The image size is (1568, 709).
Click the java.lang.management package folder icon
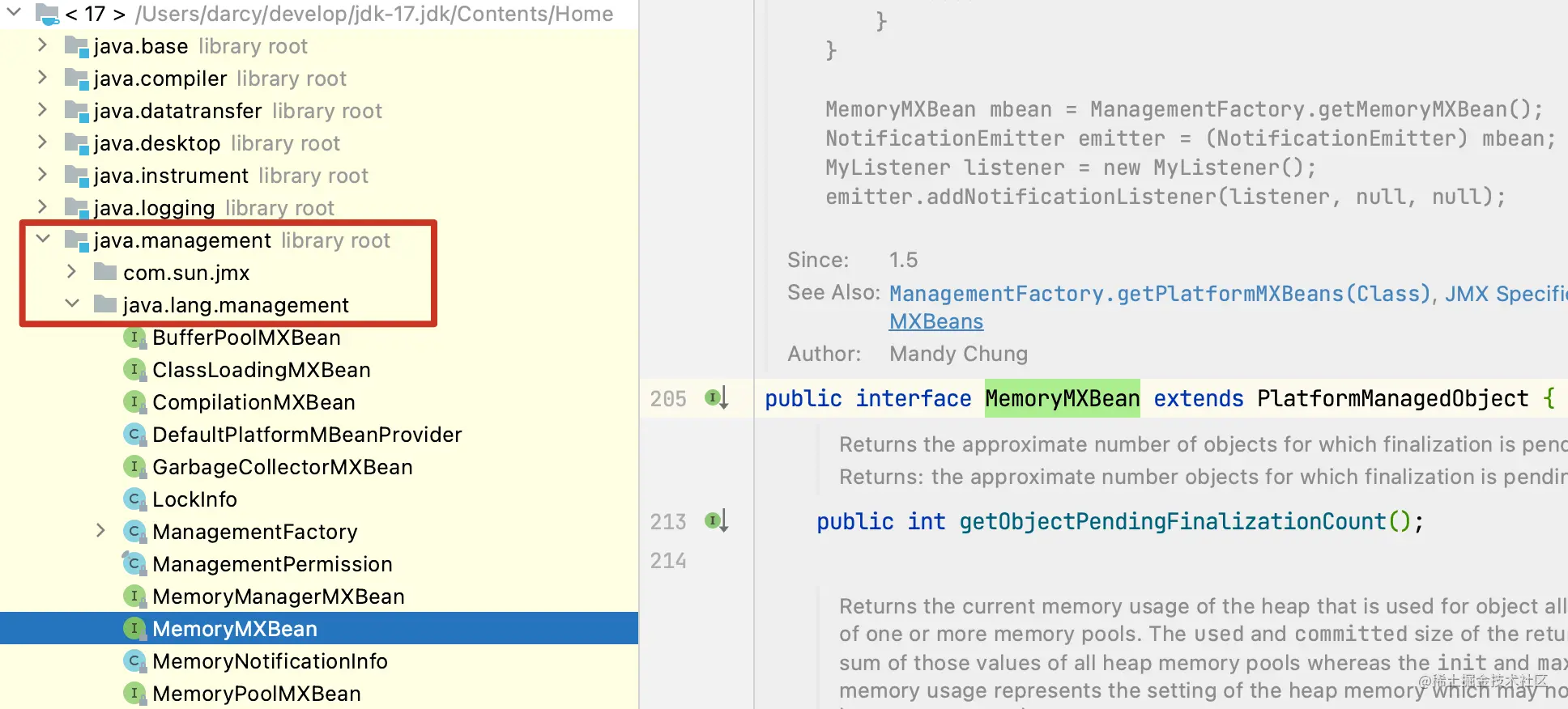pyautogui.click(x=105, y=304)
